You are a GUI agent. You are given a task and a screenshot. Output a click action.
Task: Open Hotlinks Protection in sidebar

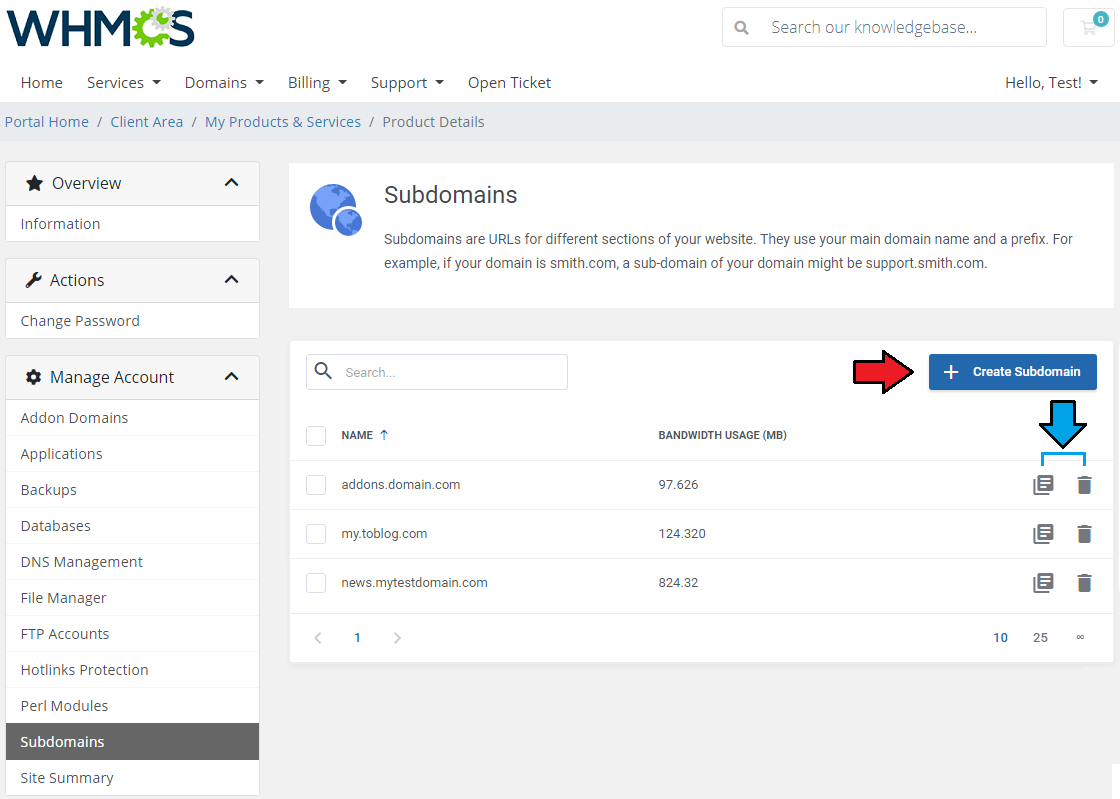click(x=132, y=670)
